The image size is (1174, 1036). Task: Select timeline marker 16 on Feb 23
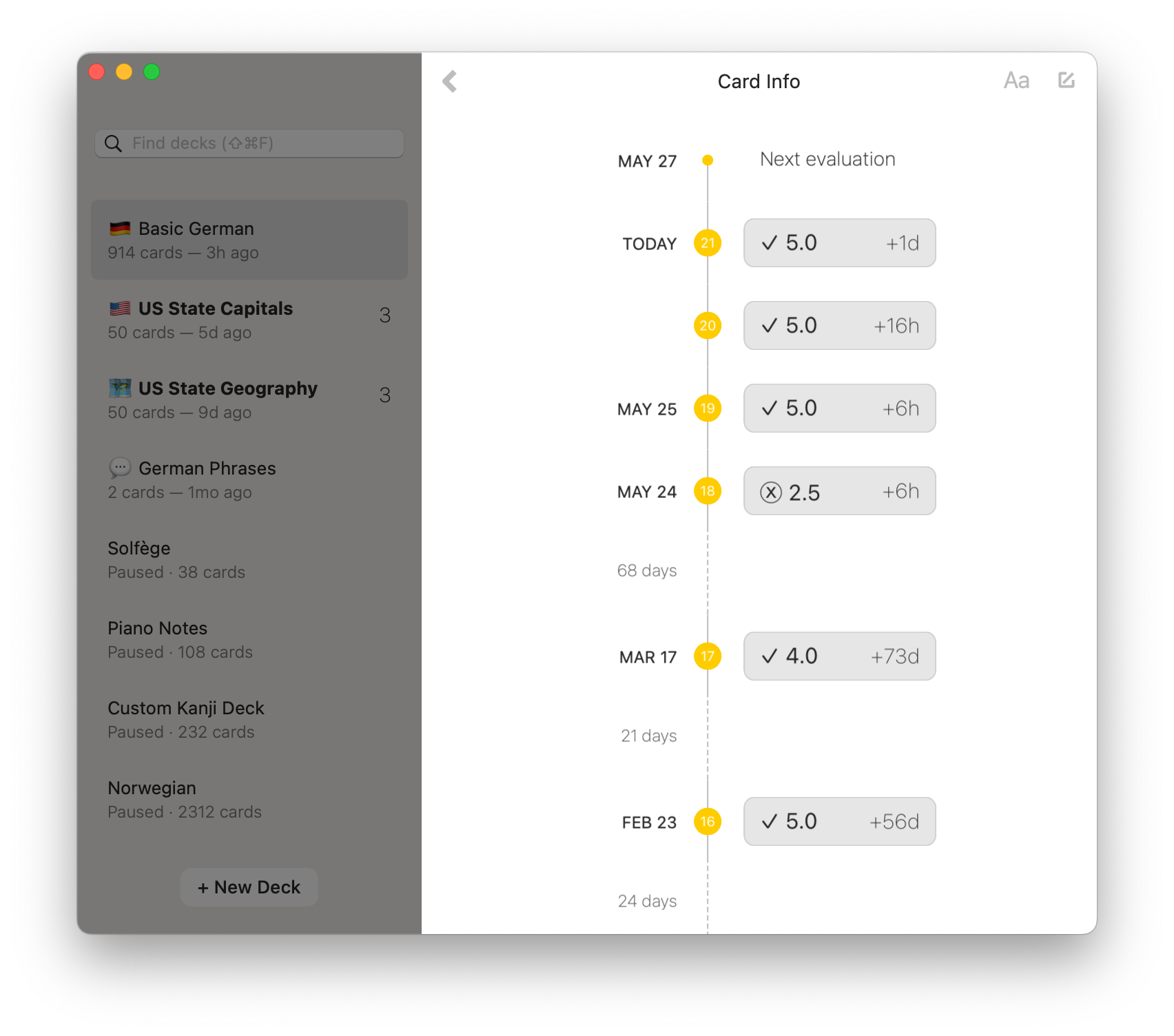(x=708, y=821)
